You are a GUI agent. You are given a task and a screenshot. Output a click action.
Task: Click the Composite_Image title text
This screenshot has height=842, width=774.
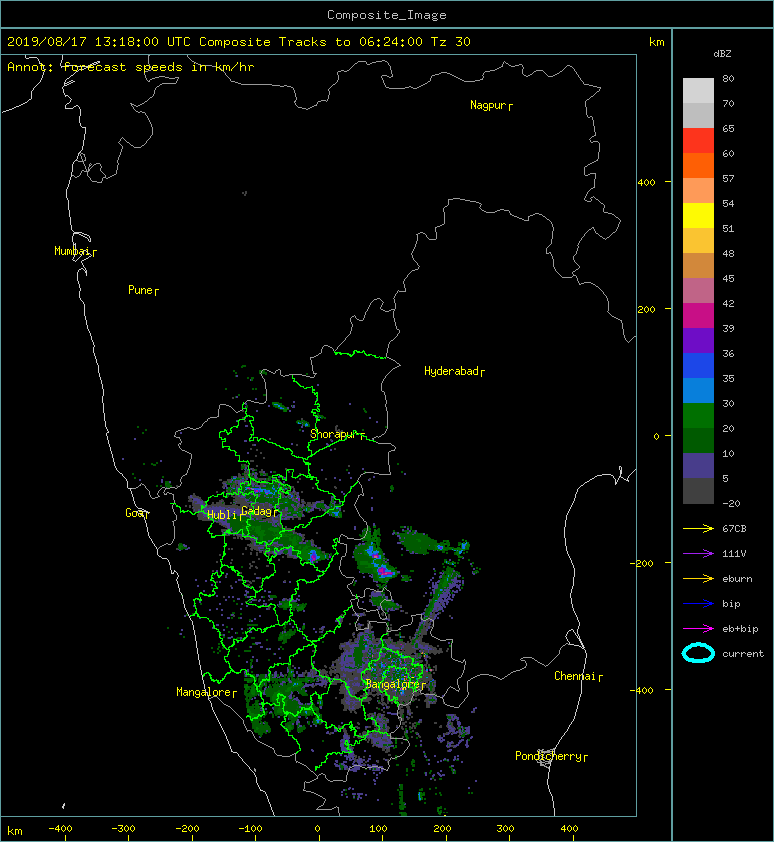coord(387,14)
